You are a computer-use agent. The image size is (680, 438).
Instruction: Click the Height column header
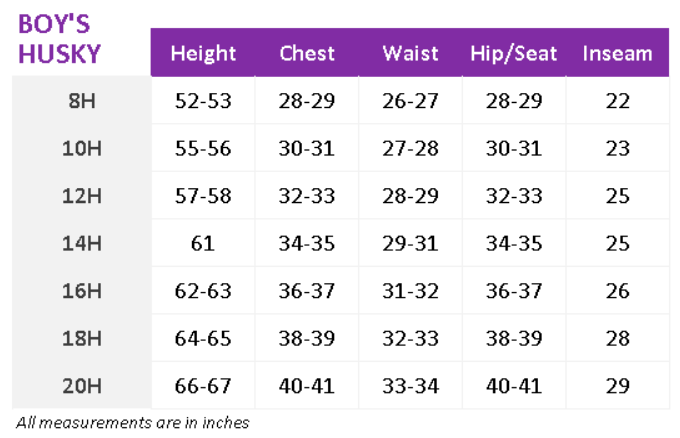203,54
